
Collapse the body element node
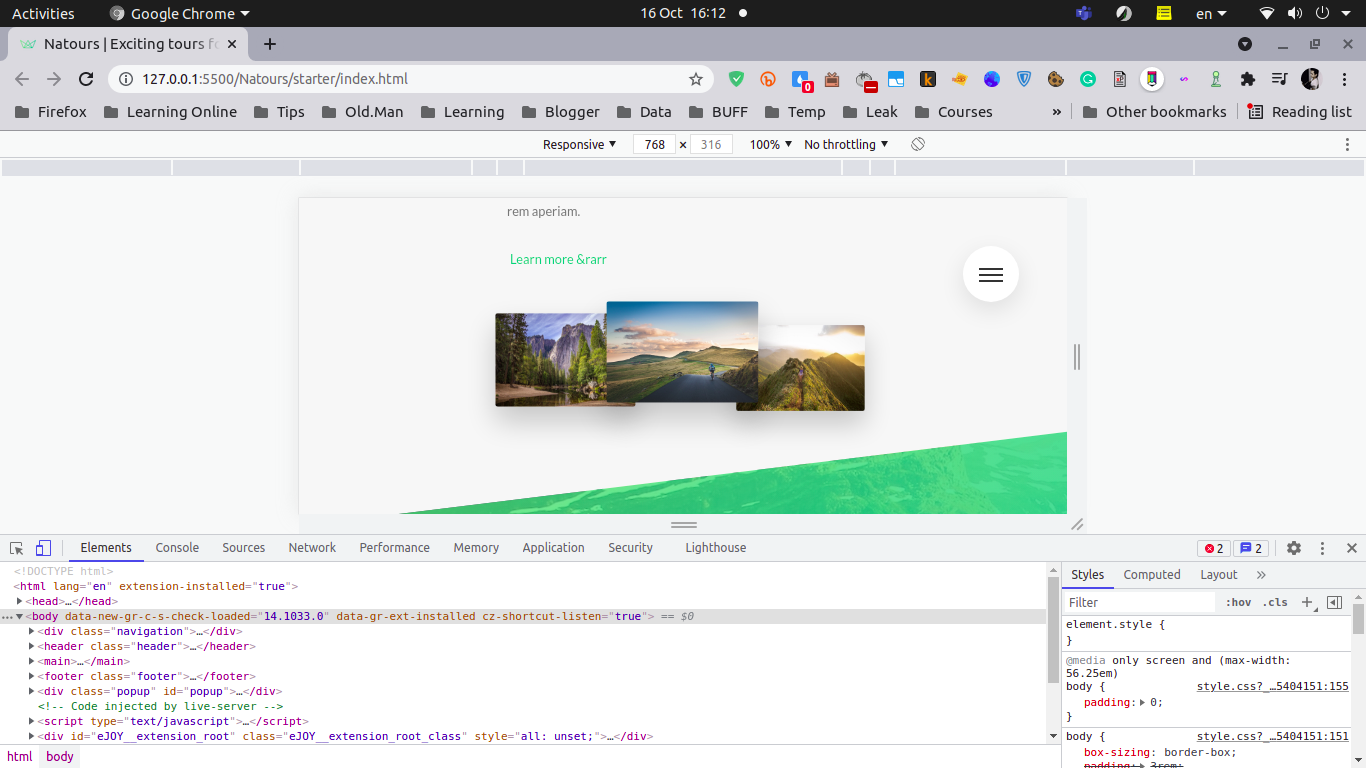19,617
